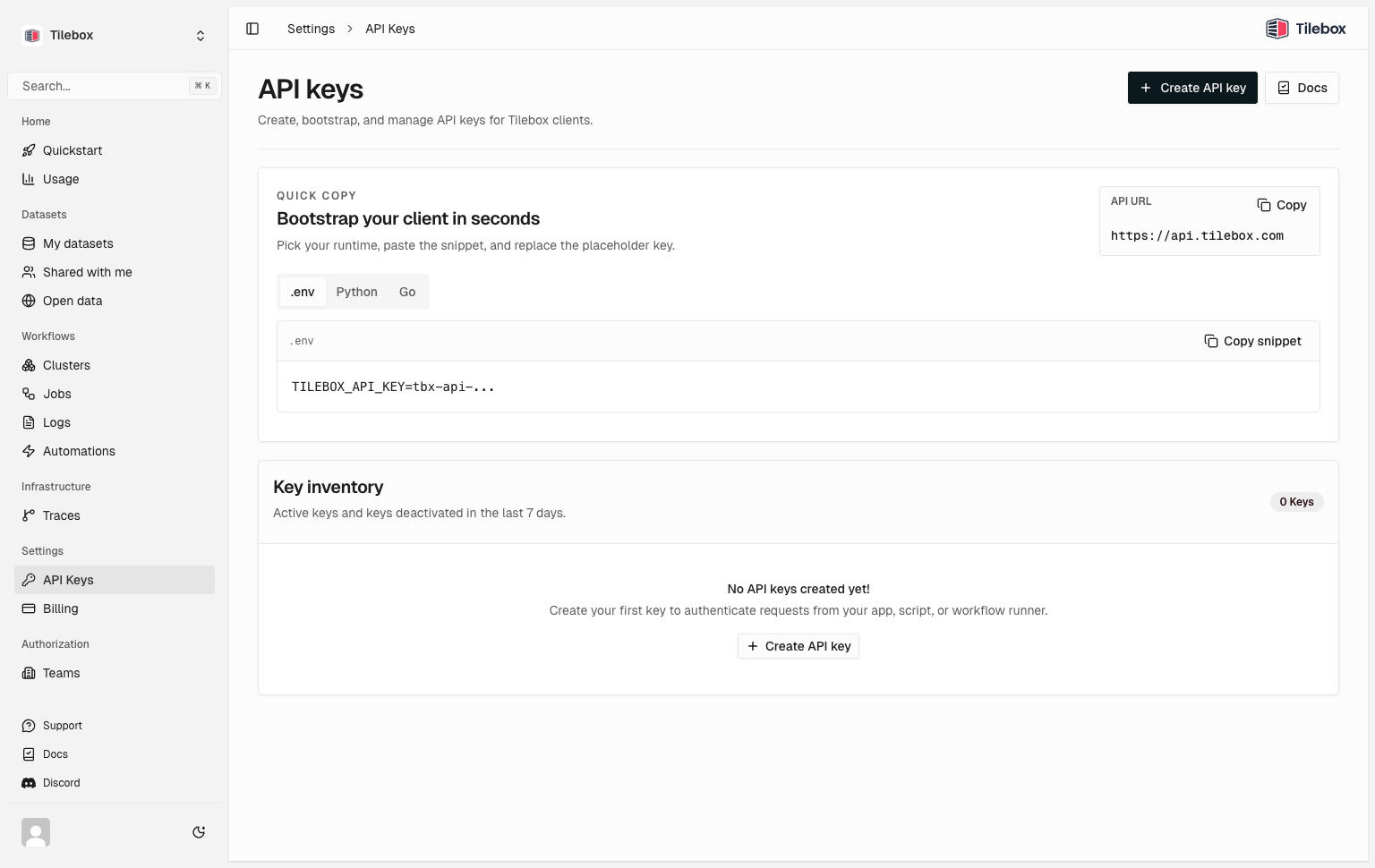Click the Tilebox logo in top right
The height and width of the screenshot is (868, 1375).
1305,29
